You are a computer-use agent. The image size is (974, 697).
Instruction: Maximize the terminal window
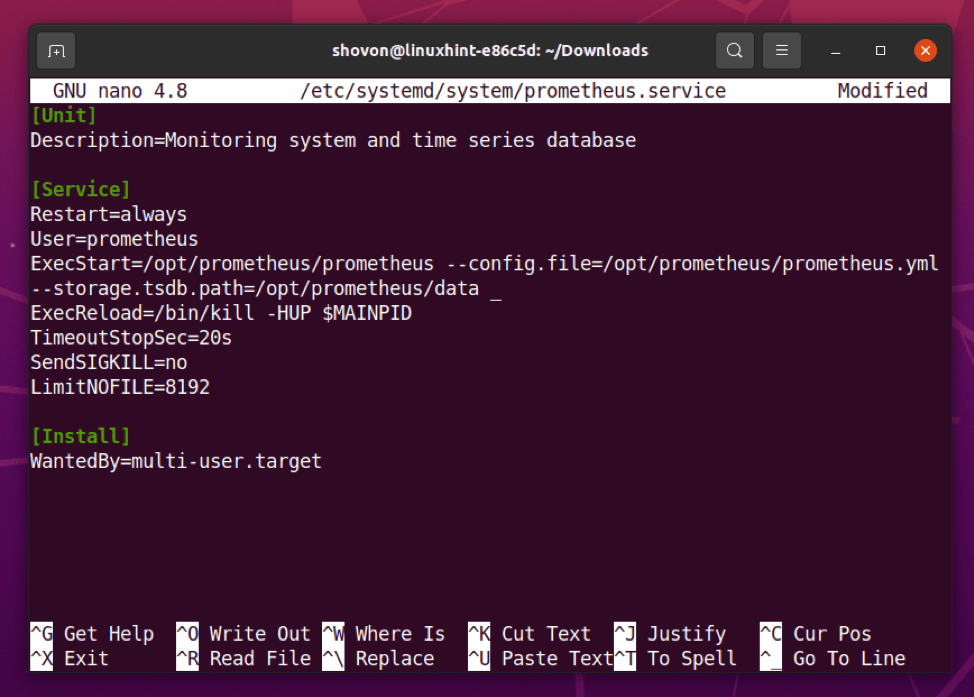coord(880,51)
